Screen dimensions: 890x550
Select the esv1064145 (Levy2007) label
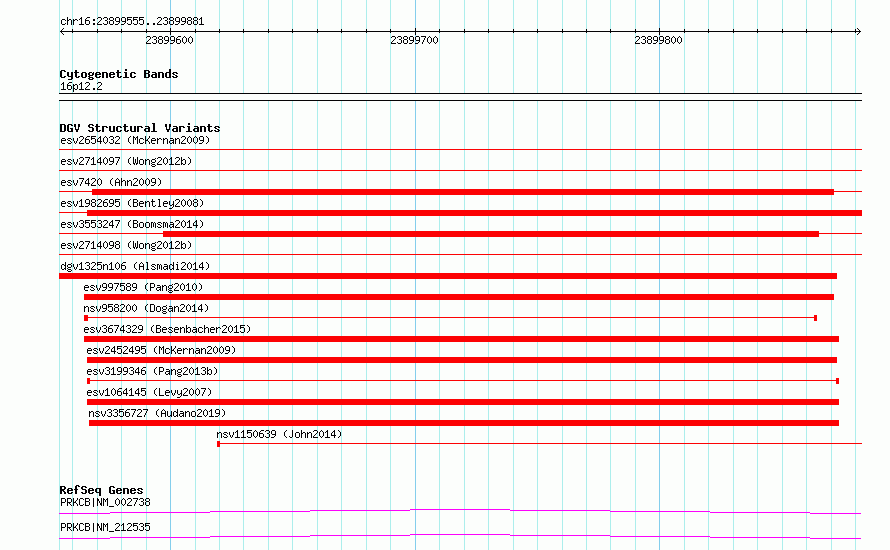[149, 392]
